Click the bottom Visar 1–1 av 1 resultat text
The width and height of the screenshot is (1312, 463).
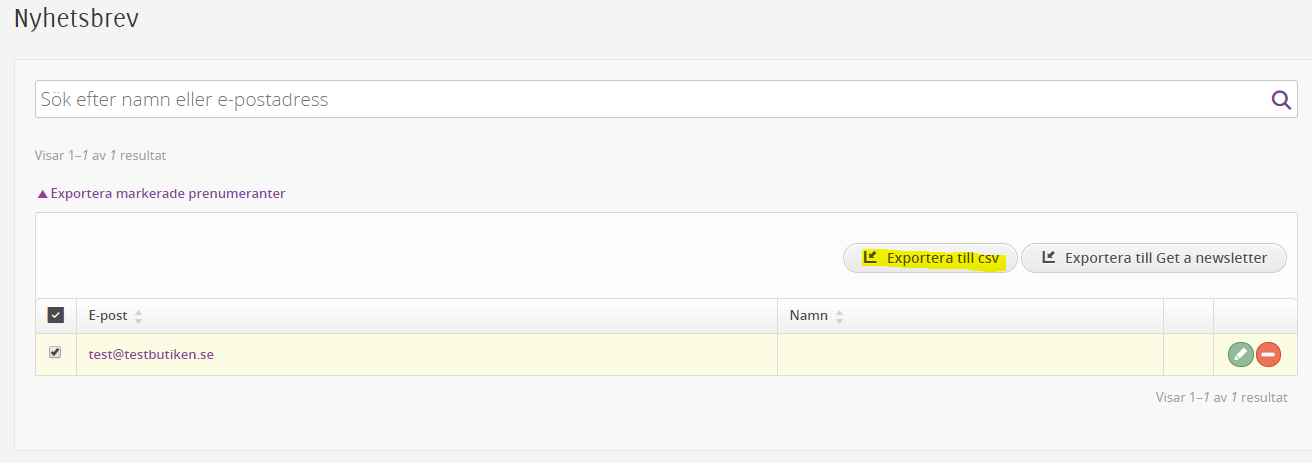click(x=1221, y=397)
